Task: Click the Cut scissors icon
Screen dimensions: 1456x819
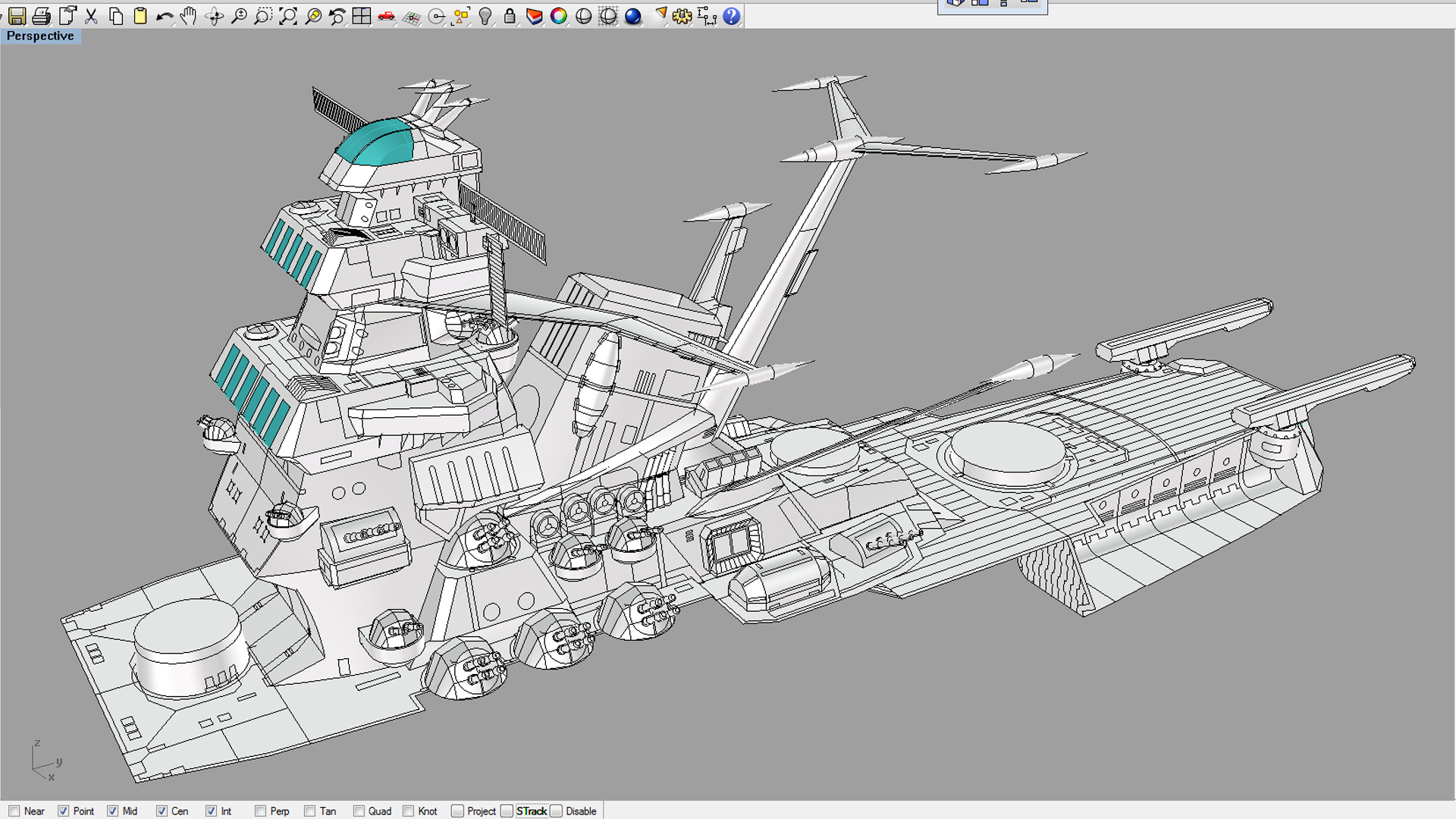Action: tap(92, 16)
